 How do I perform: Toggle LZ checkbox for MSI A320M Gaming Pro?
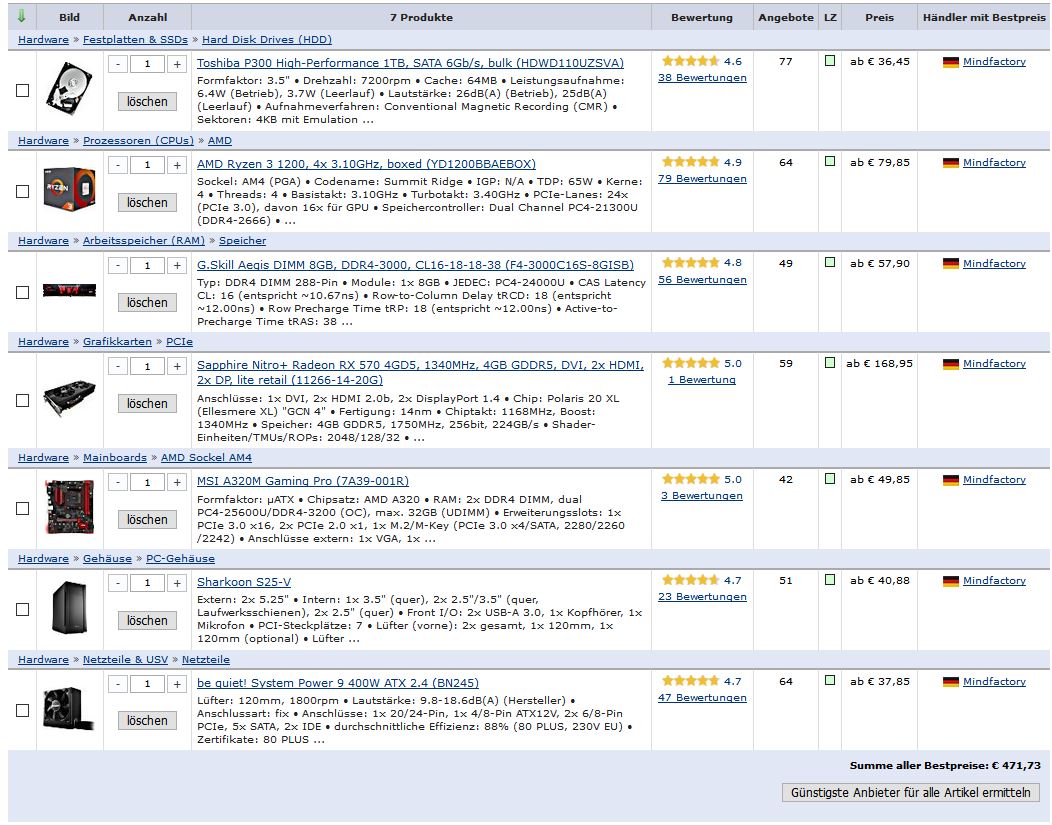tap(830, 479)
